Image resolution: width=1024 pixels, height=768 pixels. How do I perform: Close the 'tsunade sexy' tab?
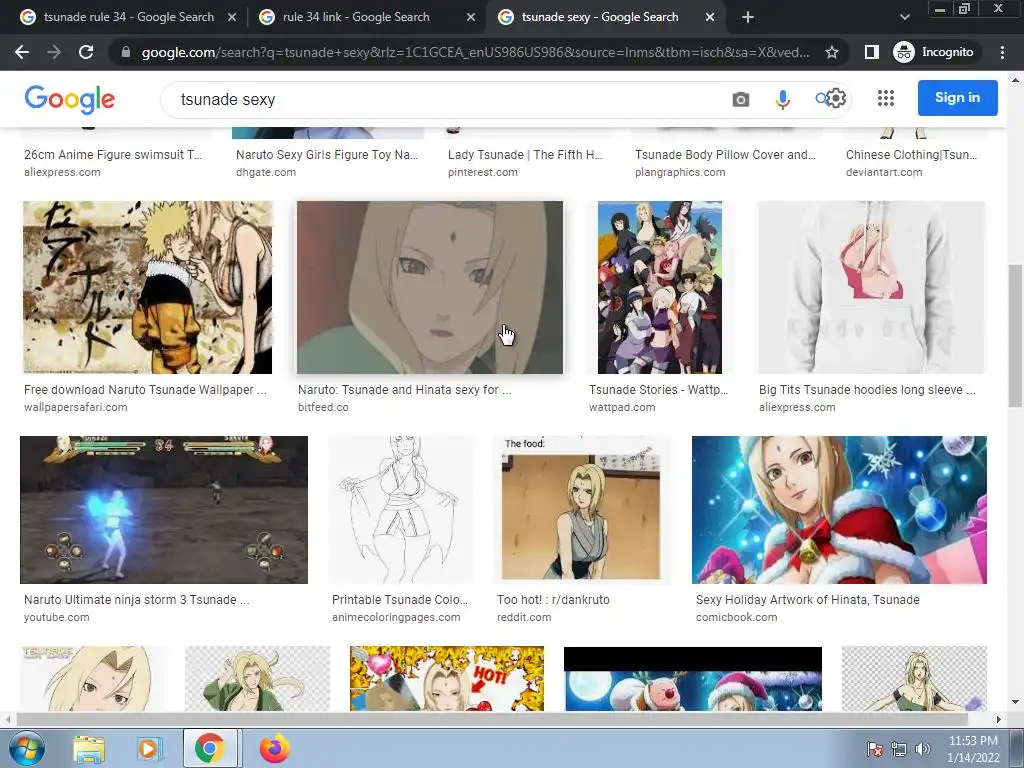pyautogui.click(x=710, y=17)
